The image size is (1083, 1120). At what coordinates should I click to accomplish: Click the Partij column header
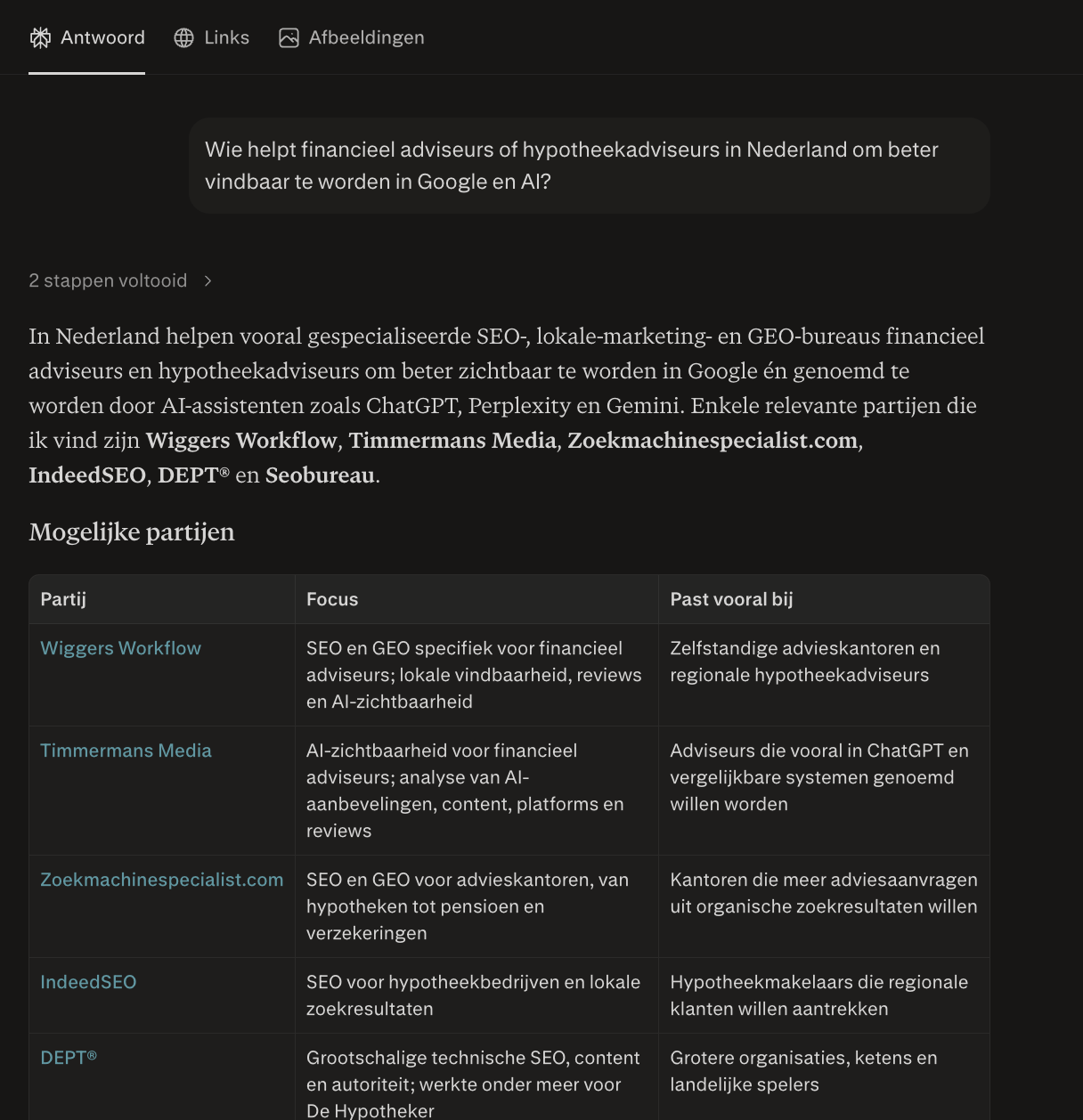[63, 599]
